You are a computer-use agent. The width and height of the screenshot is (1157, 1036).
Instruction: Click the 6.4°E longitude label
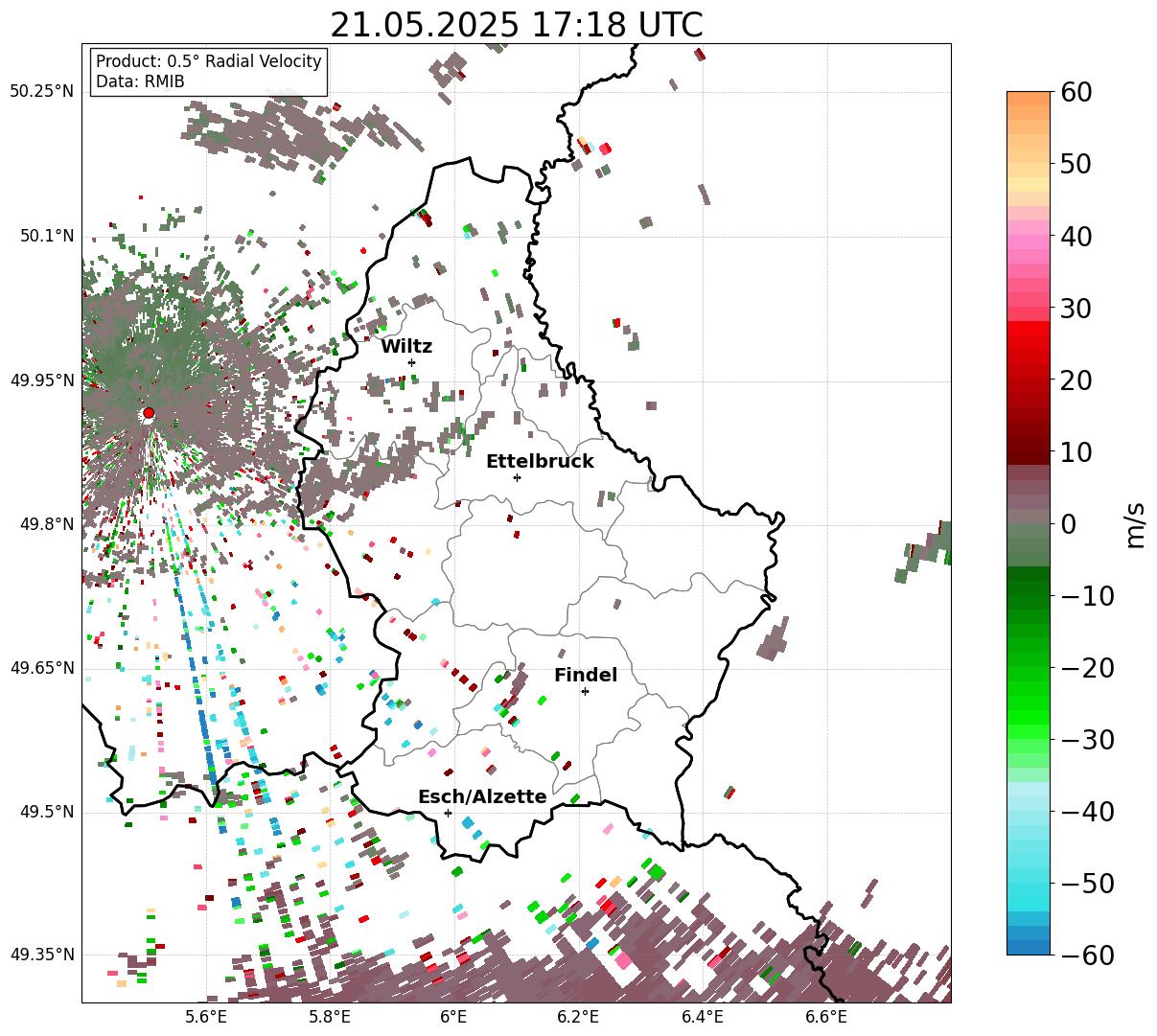[x=702, y=1017]
